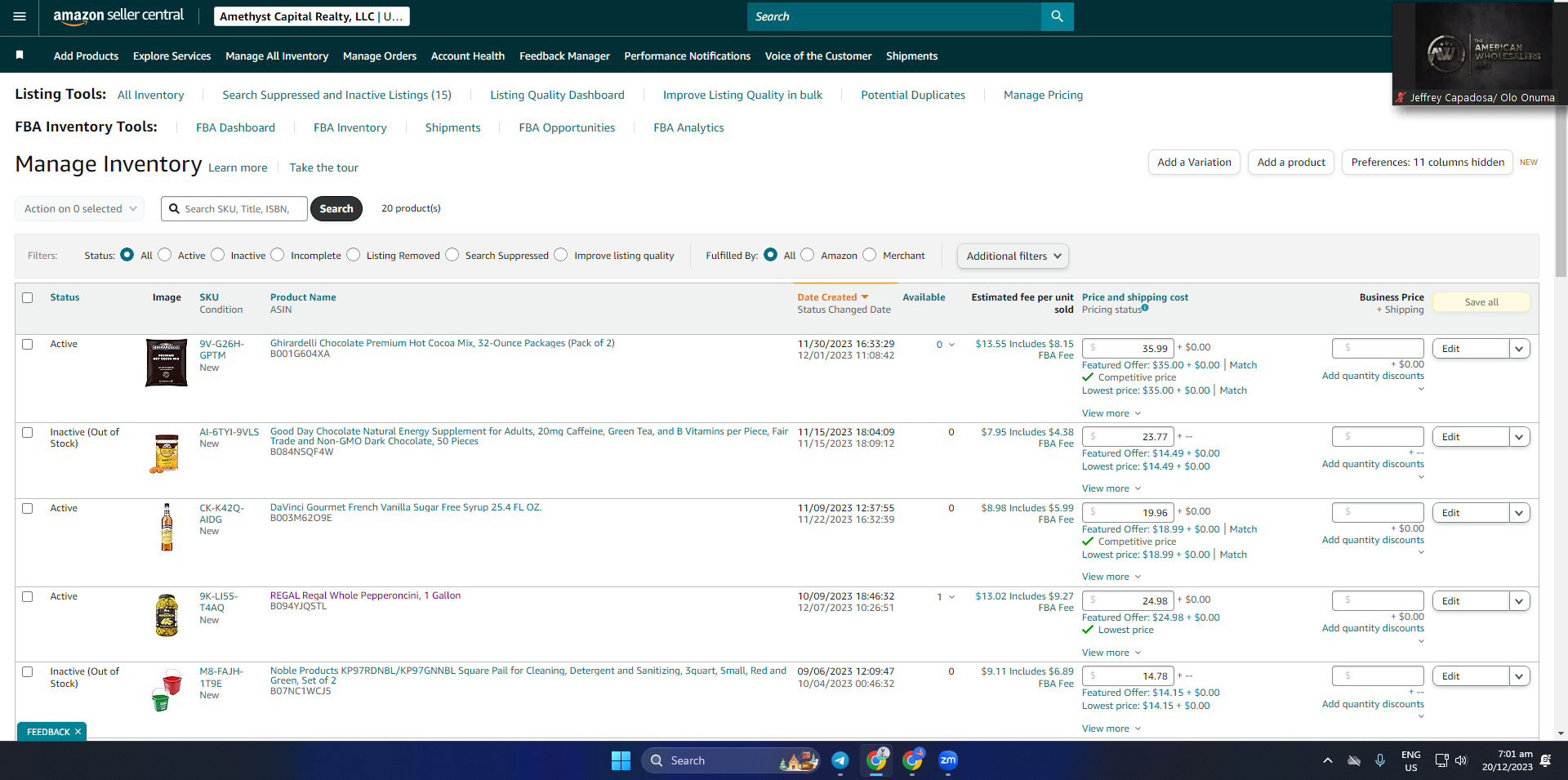Click the Amazon Seller Central logo
1568x780 pixels.
[118, 16]
